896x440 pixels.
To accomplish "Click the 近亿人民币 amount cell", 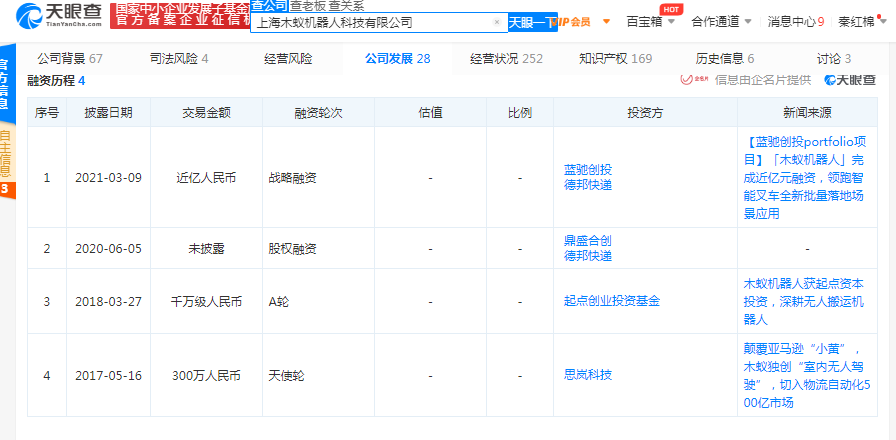I will pyautogui.click(x=206, y=178).
